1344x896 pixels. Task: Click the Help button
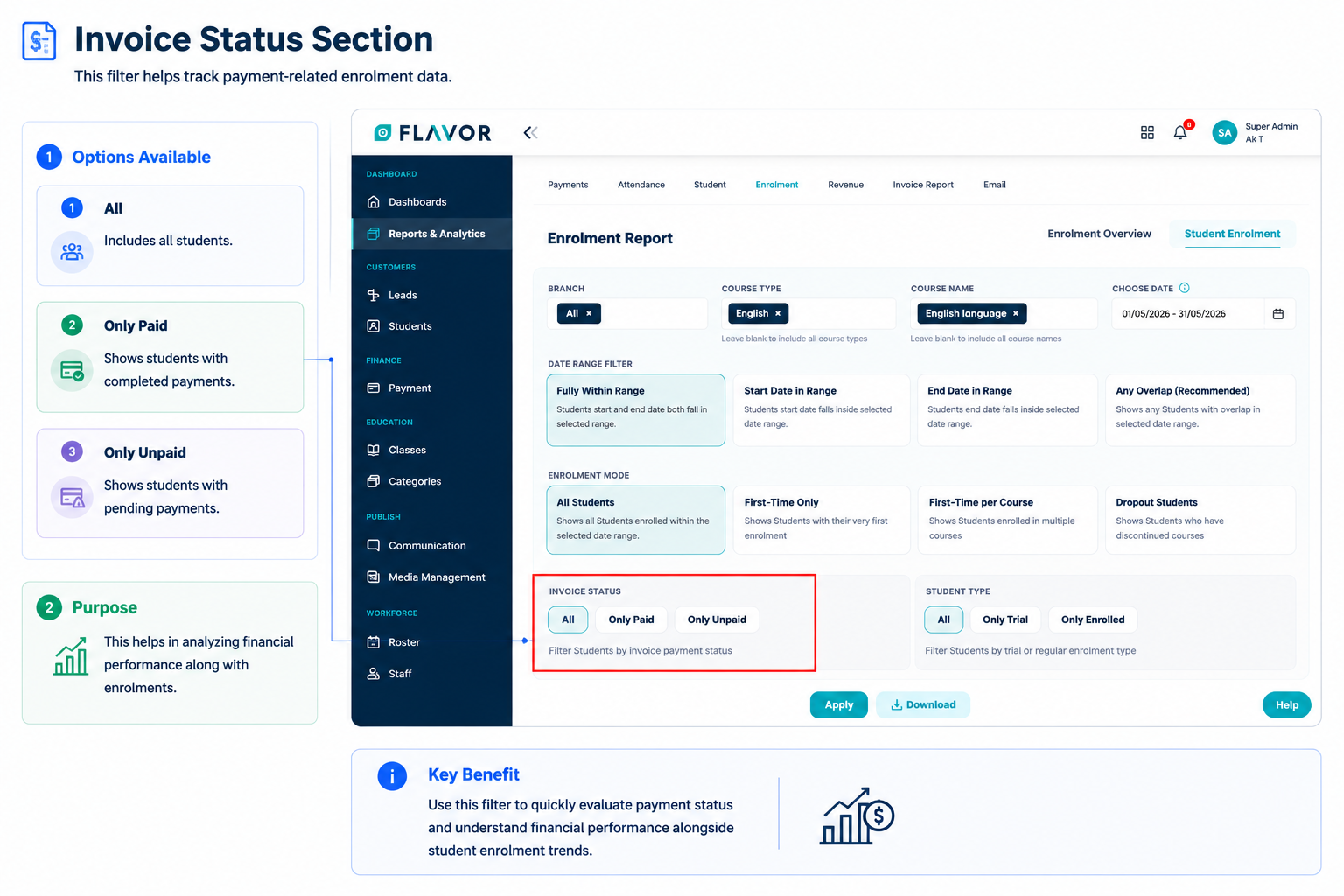pos(1287,704)
